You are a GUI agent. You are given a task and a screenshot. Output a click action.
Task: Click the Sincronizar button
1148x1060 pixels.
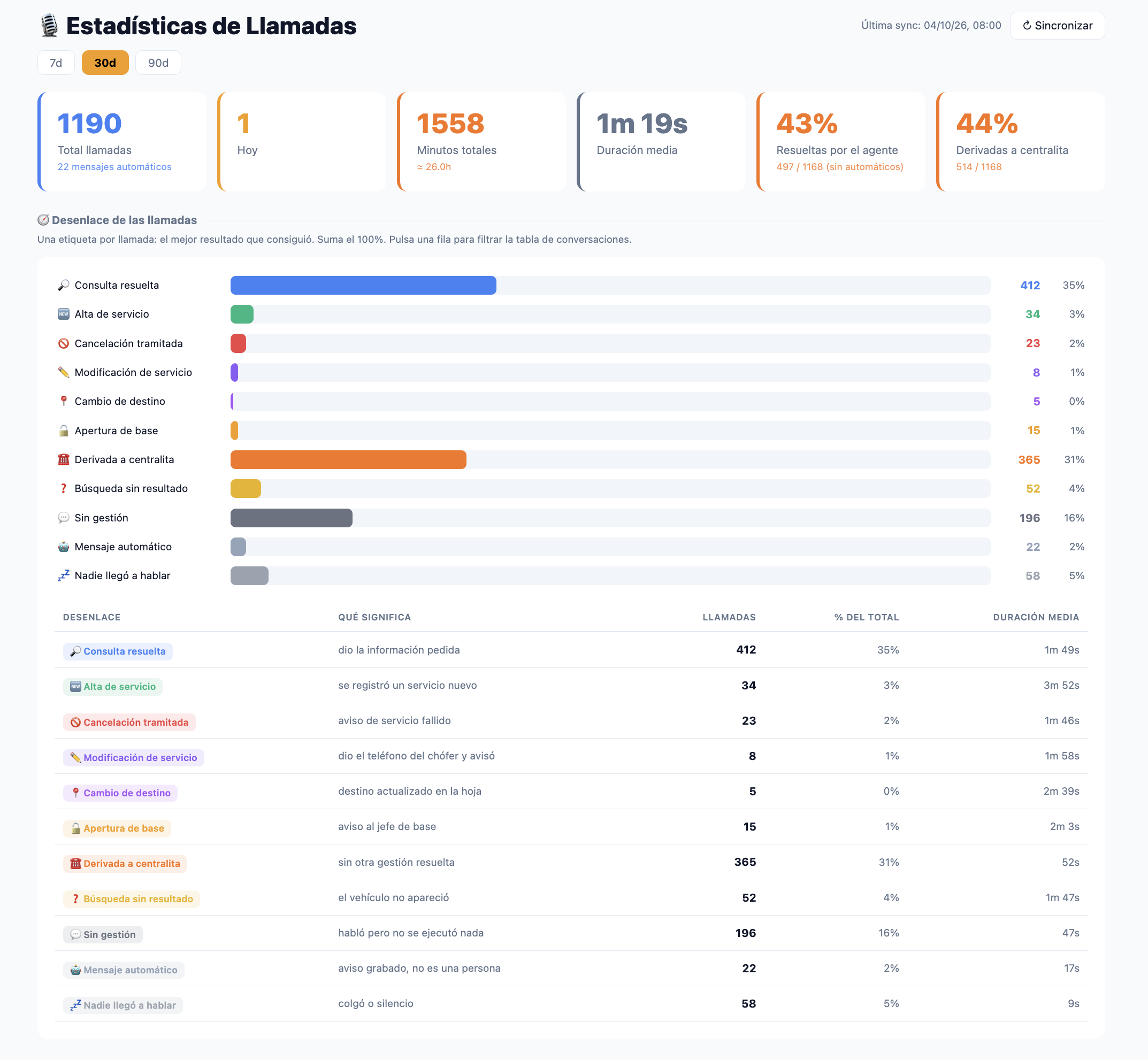(x=1057, y=26)
